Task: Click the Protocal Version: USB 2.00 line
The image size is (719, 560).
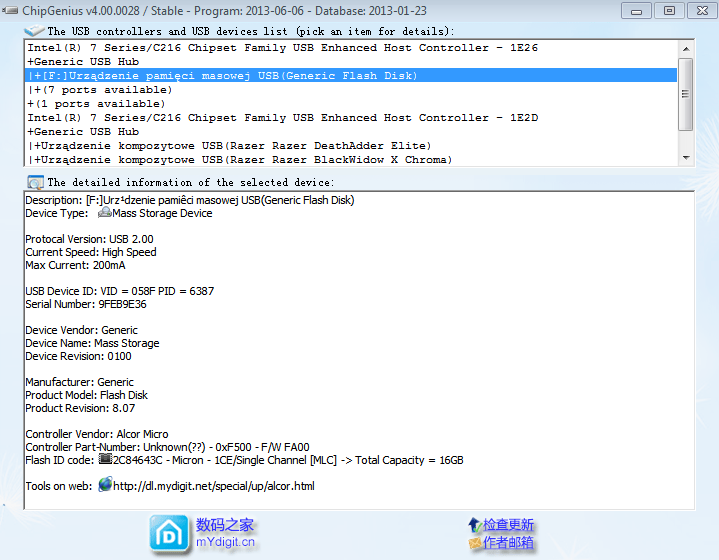Action: 89,239
